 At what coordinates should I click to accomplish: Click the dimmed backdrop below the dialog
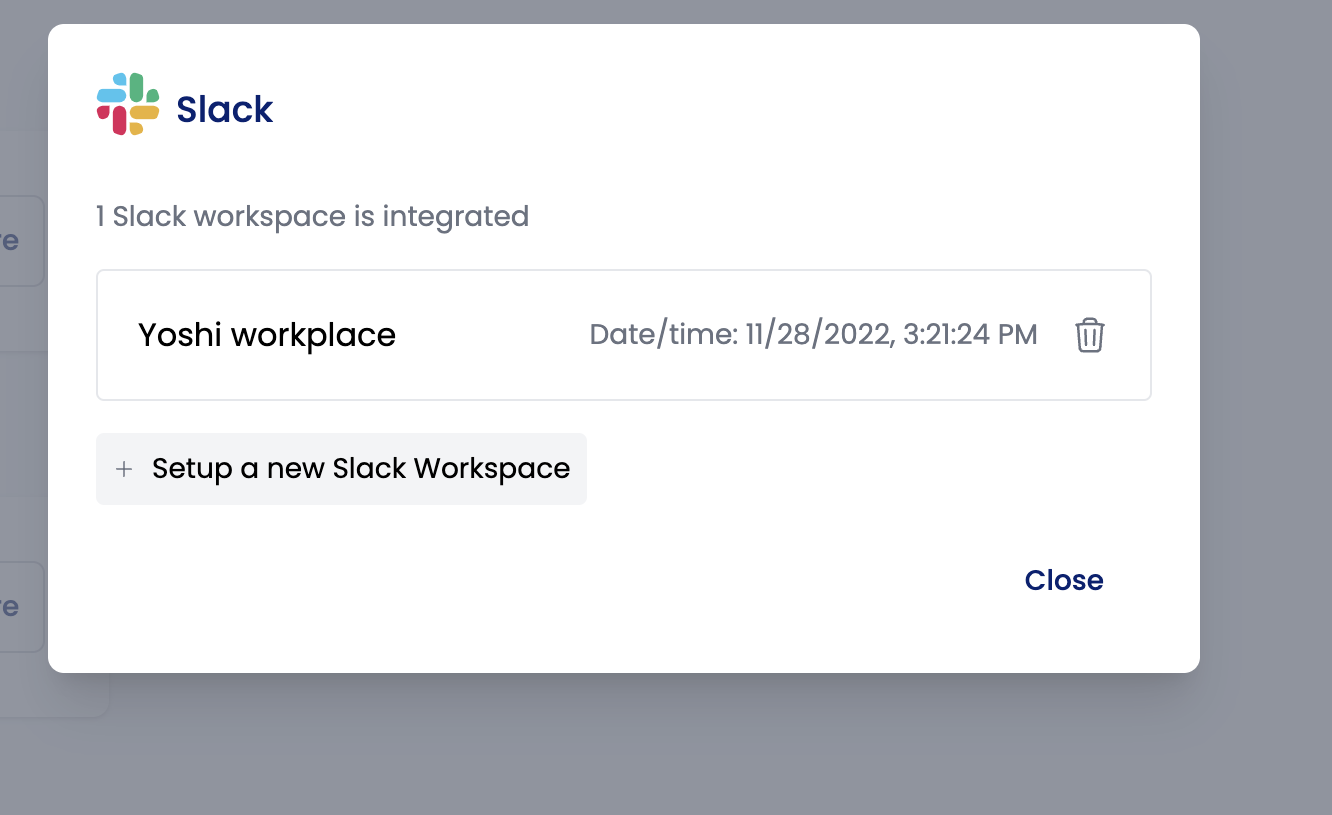[x=660, y=745]
